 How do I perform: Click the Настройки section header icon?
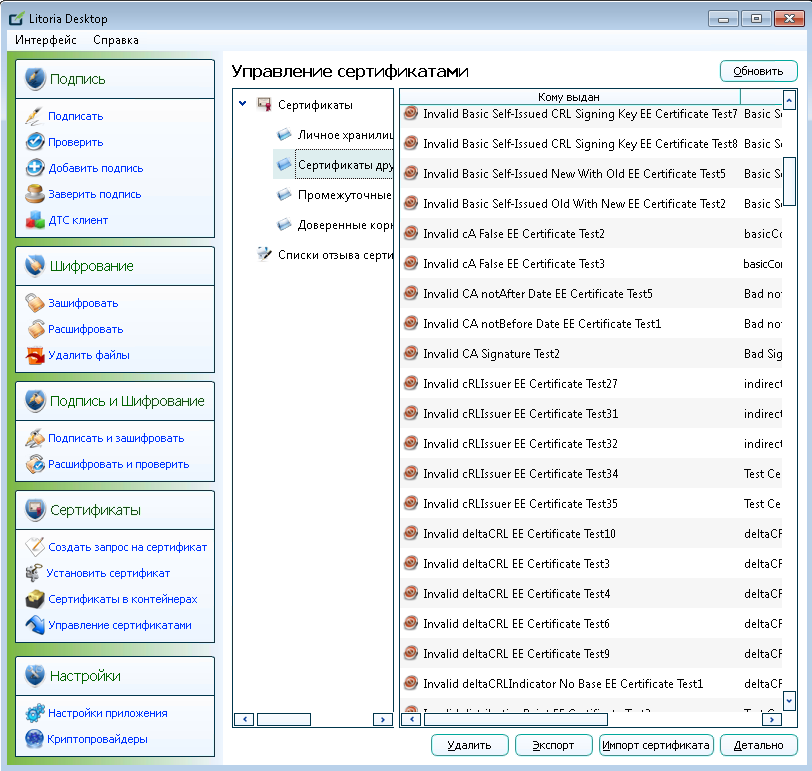(35, 676)
